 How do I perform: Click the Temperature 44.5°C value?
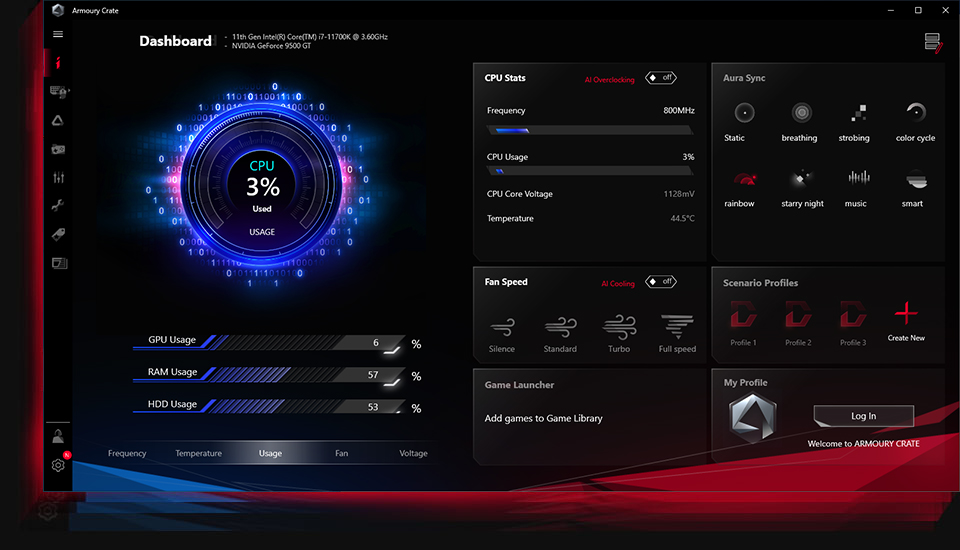683,218
